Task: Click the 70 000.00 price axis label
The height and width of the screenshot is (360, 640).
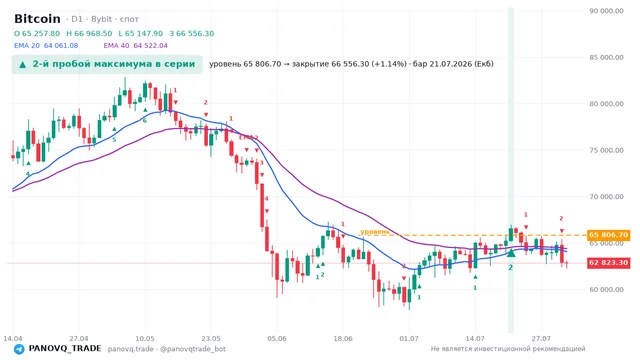Action: pyautogui.click(x=606, y=197)
